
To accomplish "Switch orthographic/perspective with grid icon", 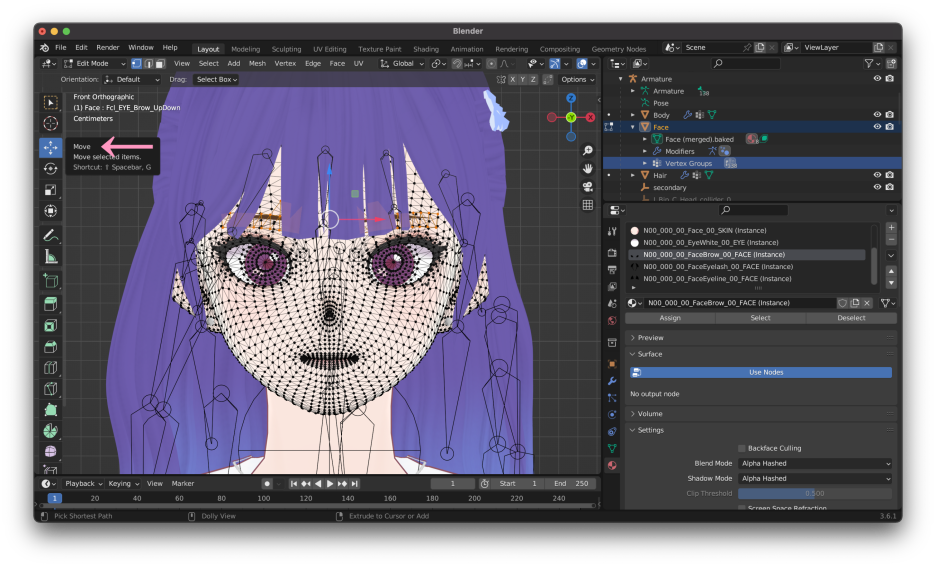I will [588, 205].
